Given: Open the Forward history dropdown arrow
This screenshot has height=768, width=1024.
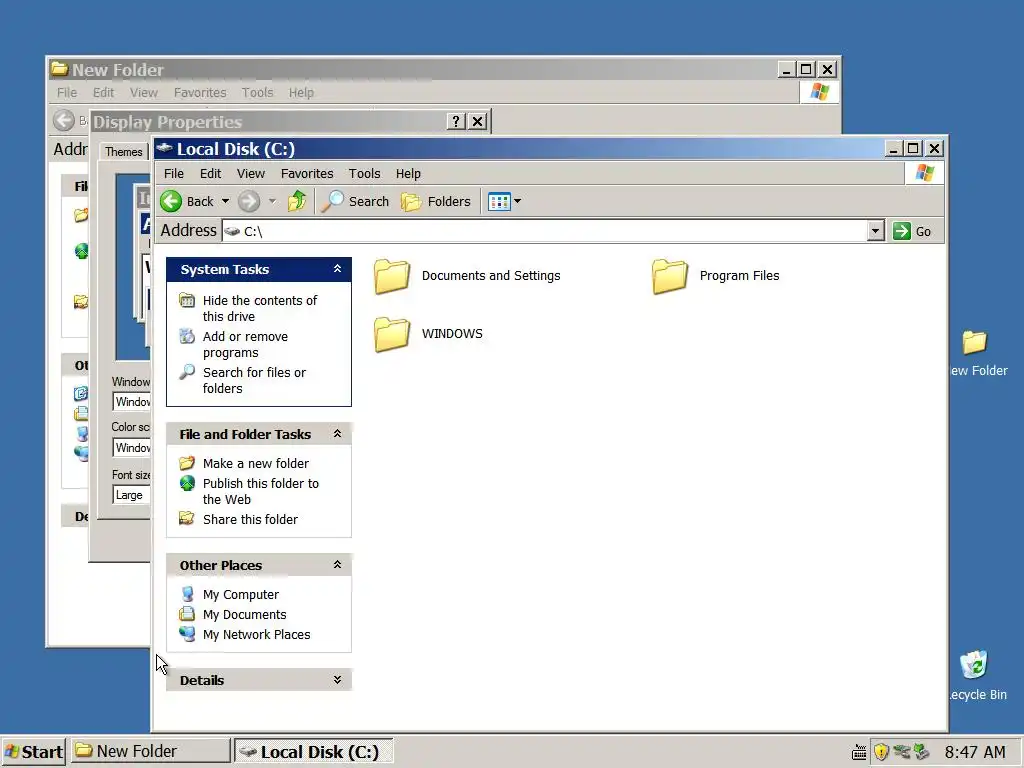Looking at the screenshot, I should (272, 201).
